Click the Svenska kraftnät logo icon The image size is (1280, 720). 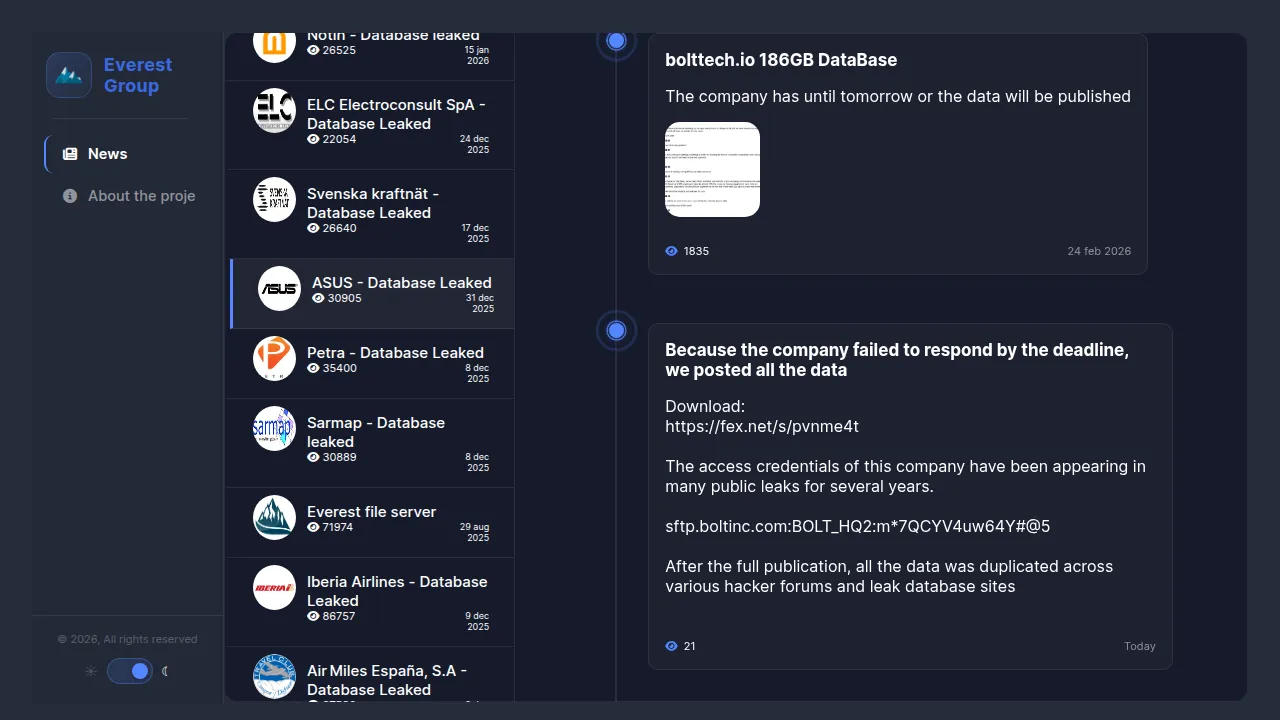coord(274,199)
